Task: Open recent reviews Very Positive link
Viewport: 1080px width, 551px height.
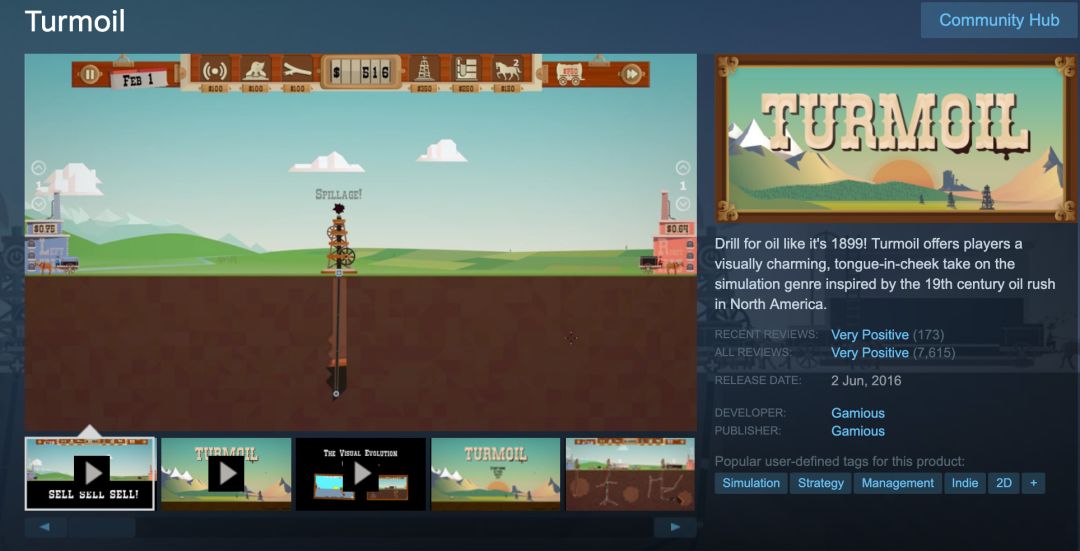Action: pos(870,335)
